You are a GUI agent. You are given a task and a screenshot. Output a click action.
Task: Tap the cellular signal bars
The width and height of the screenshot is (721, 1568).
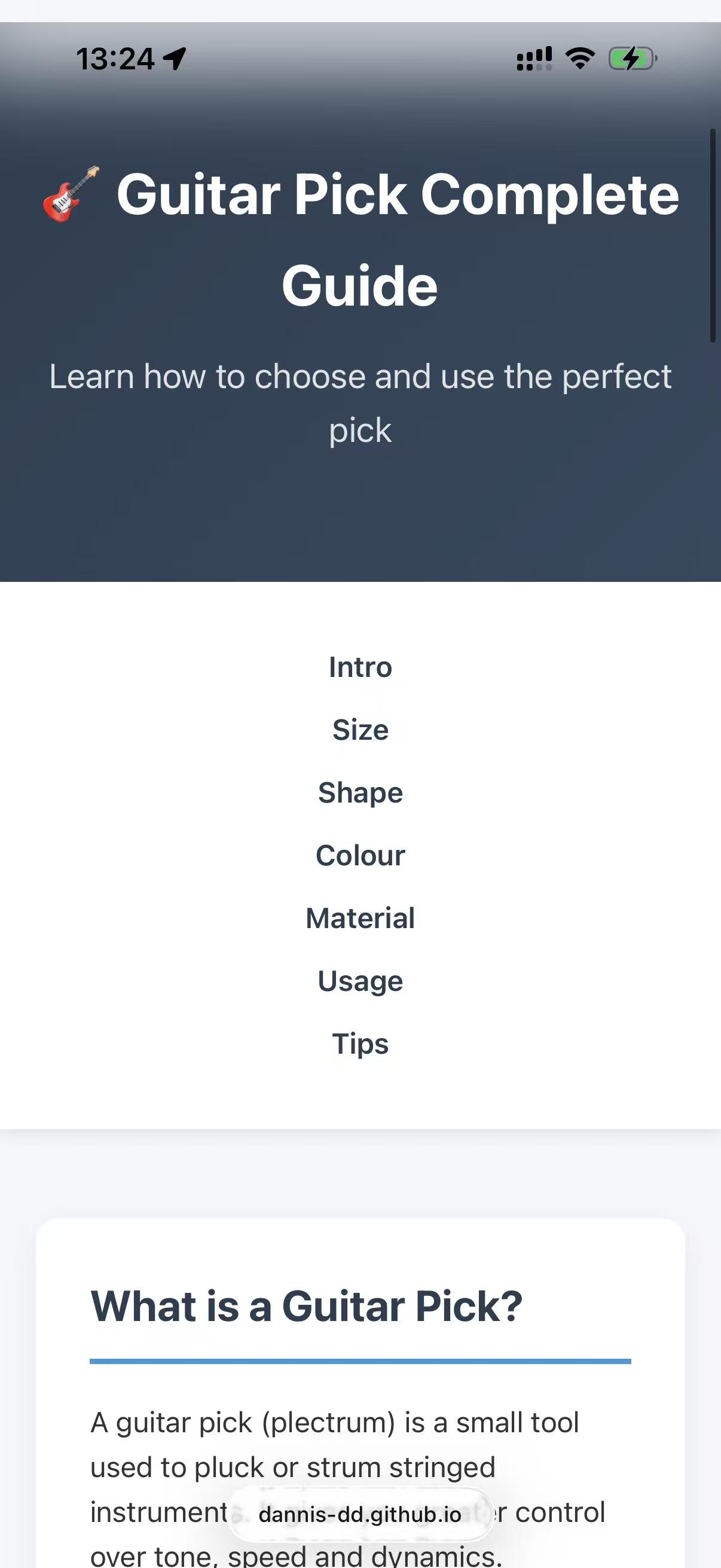(534, 57)
